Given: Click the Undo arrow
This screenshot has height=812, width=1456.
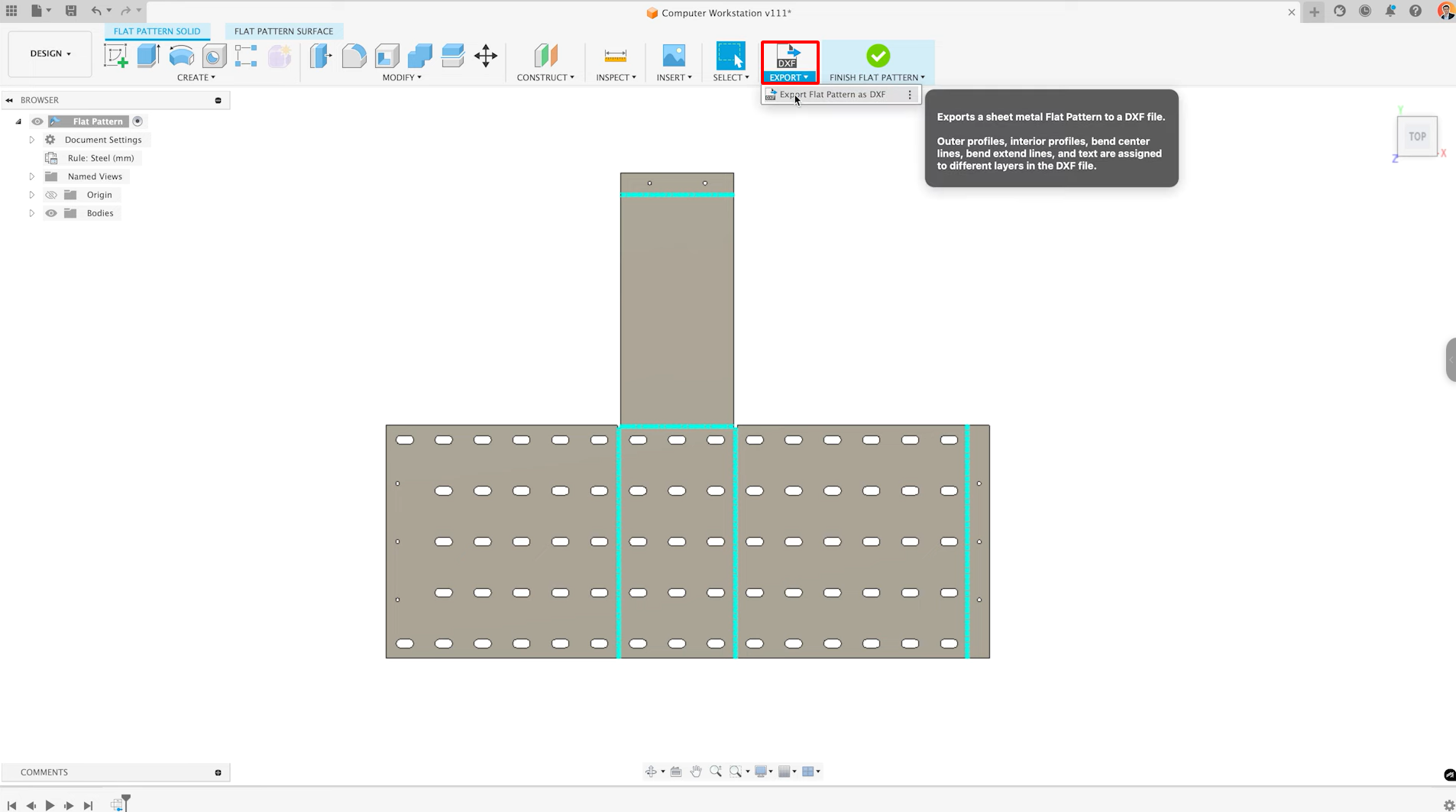Looking at the screenshot, I should [x=96, y=11].
